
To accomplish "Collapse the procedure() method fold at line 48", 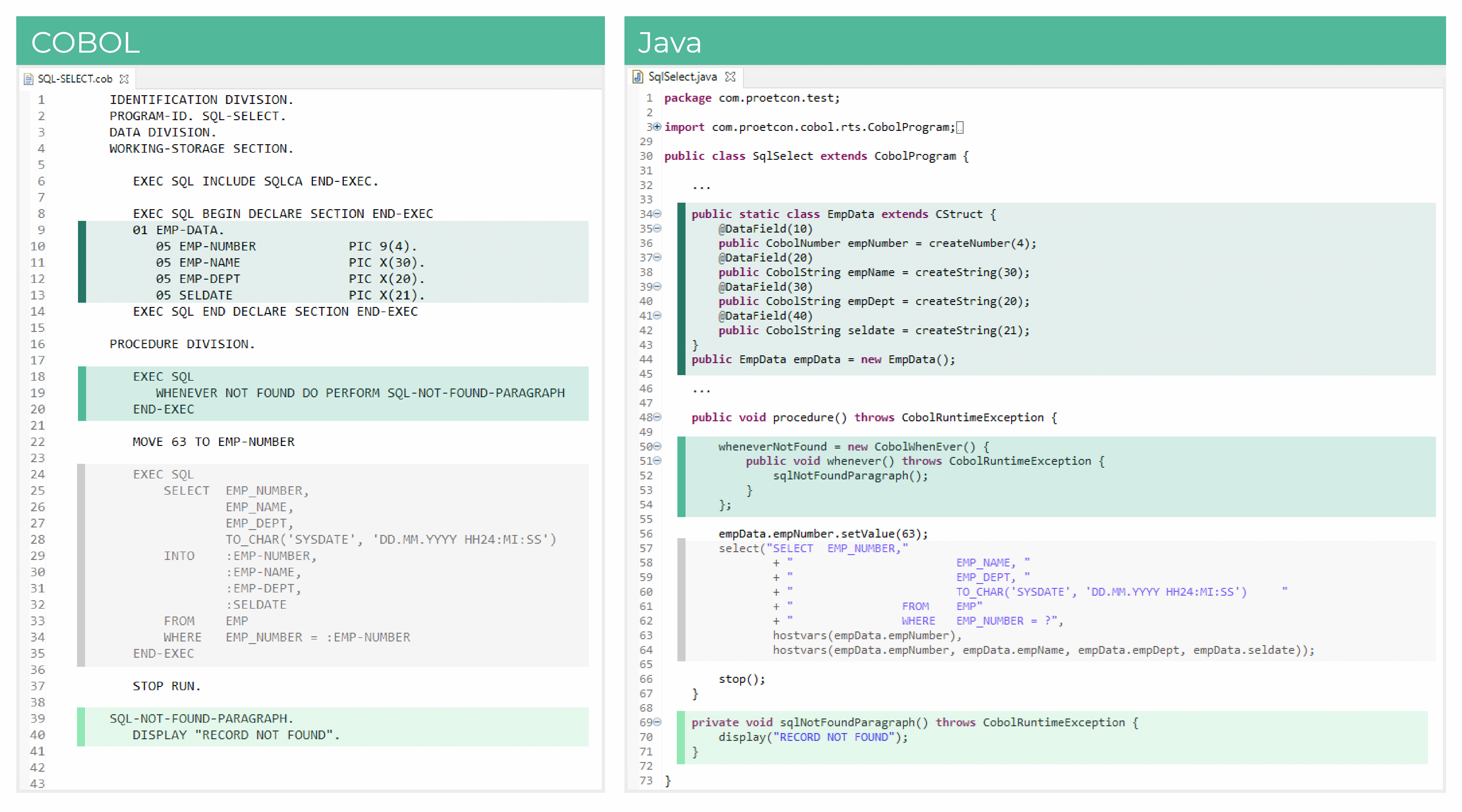I will tap(657, 417).
